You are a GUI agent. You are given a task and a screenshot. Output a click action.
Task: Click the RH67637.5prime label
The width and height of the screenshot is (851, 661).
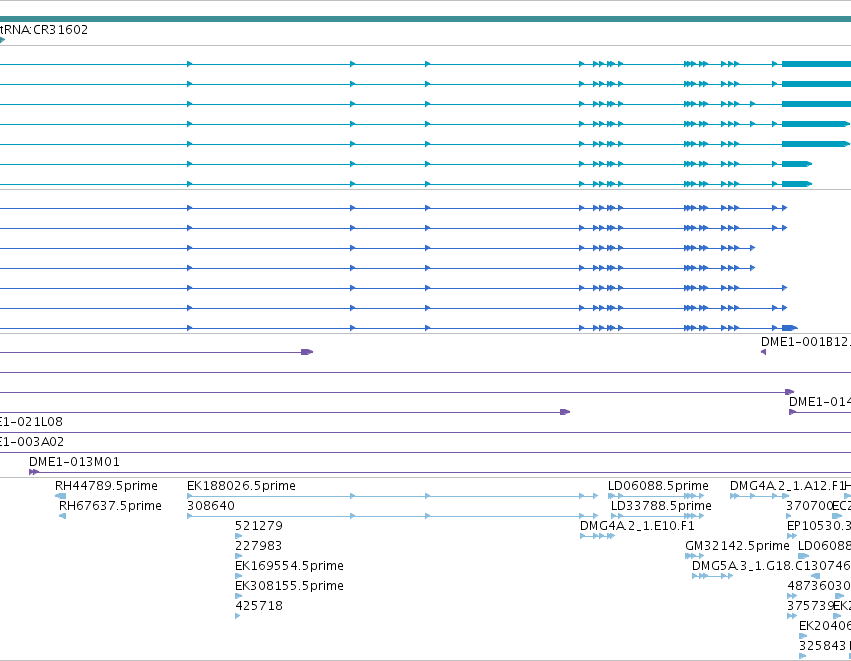tap(110, 506)
